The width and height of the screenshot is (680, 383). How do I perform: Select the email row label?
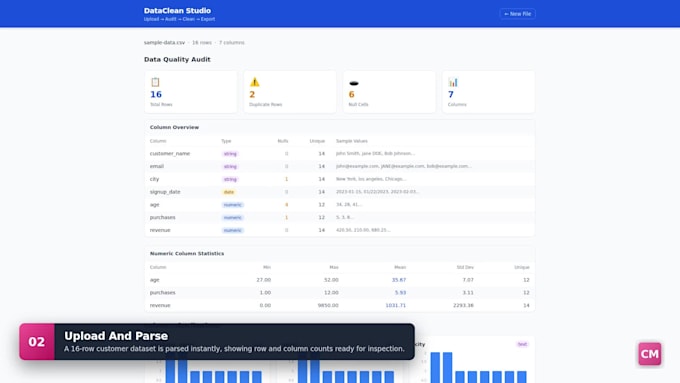[x=157, y=166]
